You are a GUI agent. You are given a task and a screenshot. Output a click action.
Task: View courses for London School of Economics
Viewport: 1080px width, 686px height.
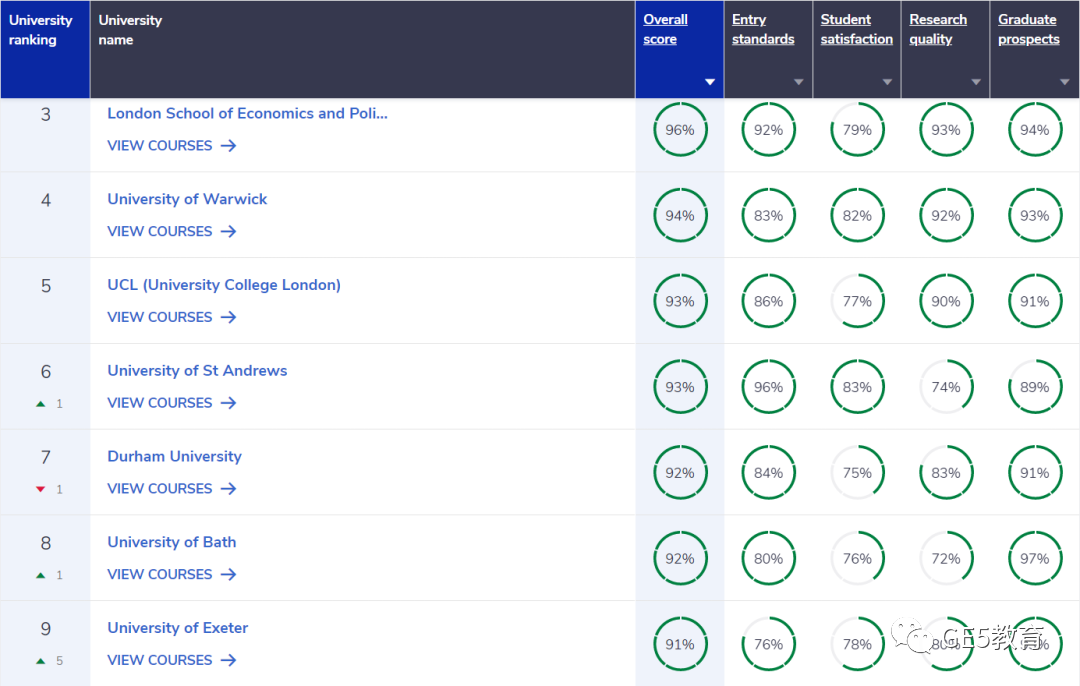(x=172, y=145)
